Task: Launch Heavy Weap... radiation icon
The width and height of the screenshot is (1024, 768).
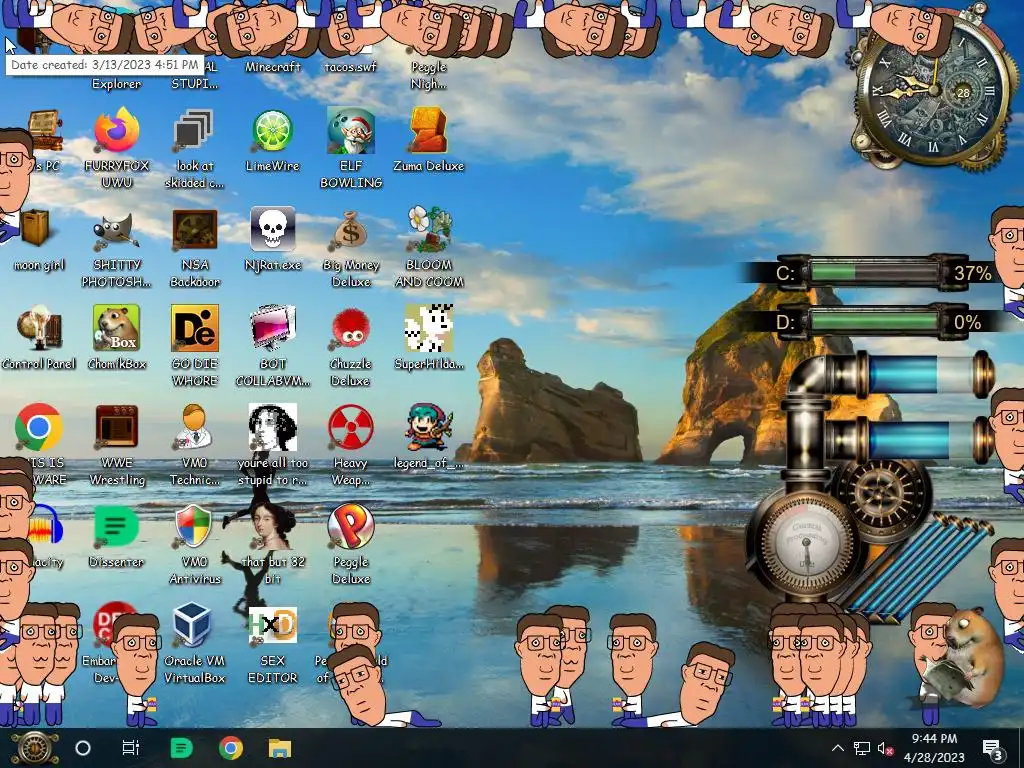Action: point(351,428)
